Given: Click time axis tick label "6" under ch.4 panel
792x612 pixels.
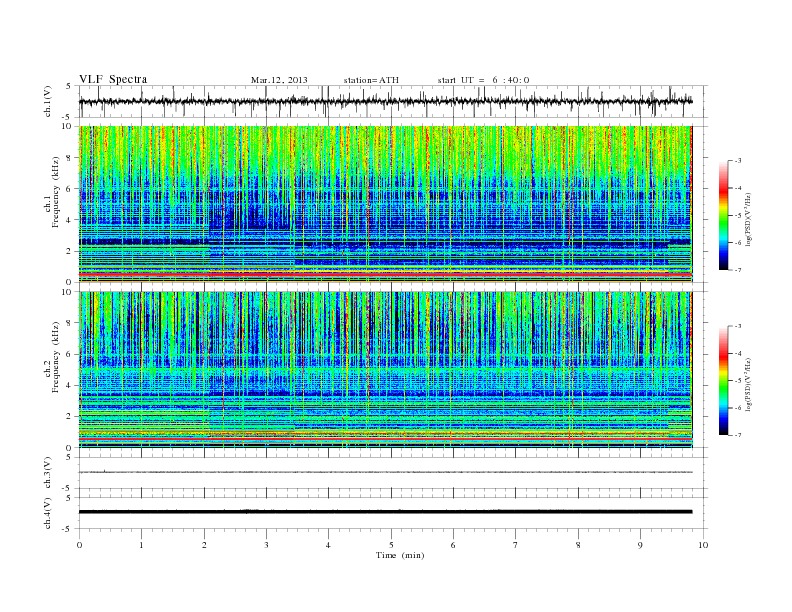Looking at the screenshot, I should [453, 545].
